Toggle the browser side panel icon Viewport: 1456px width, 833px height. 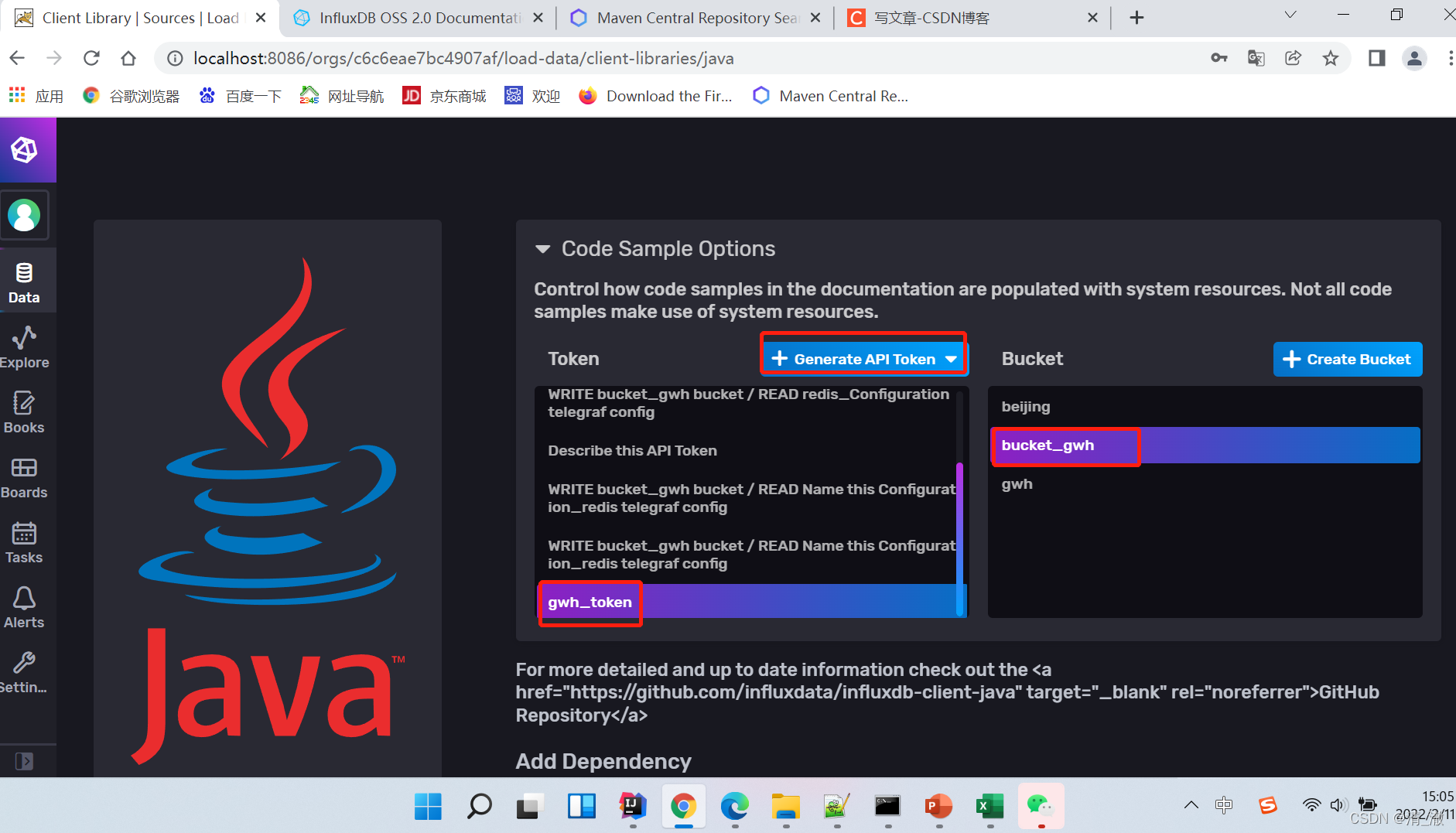point(1377,58)
